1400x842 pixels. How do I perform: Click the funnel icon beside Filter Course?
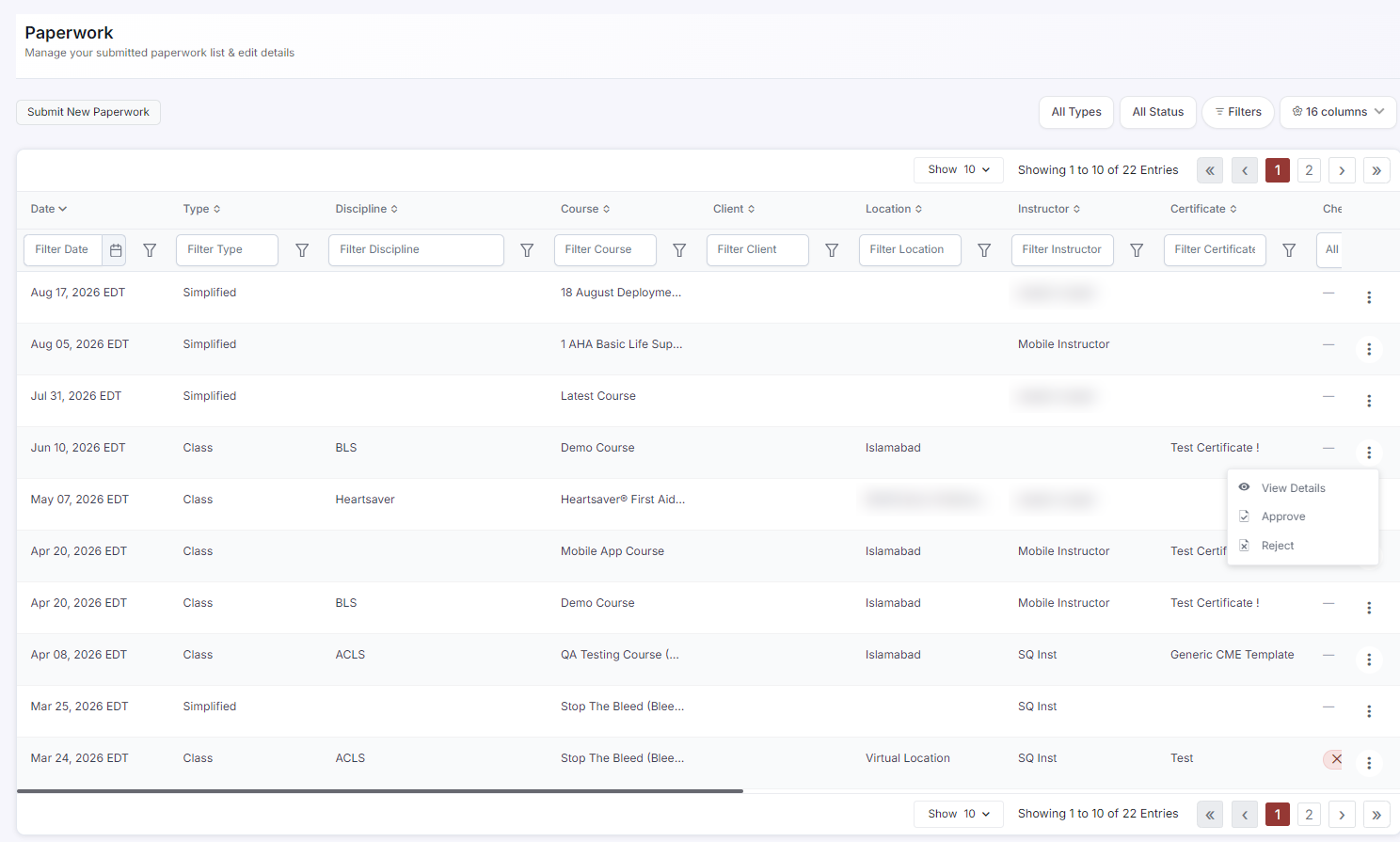coord(679,250)
